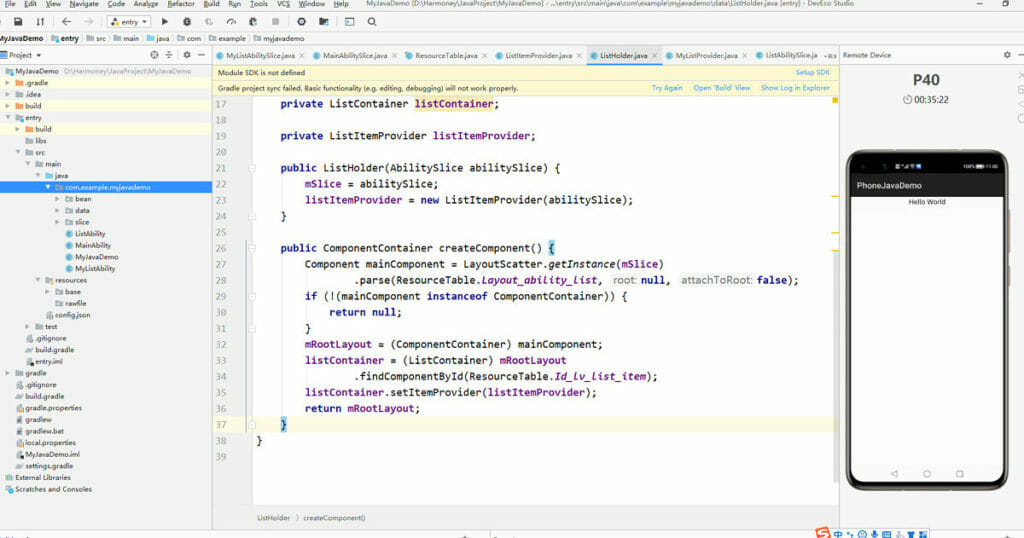Collapse the com.example.myjavademo package
The width and height of the screenshot is (1024, 538).
pos(47,187)
